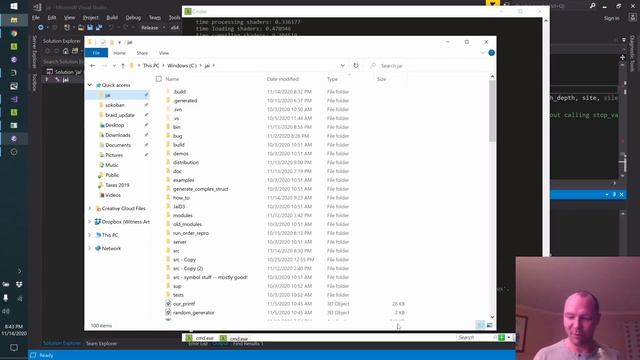Viewport: 640px width, 360px height.
Task: Sort by Date modified column
Action: click(x=283, y=79)
